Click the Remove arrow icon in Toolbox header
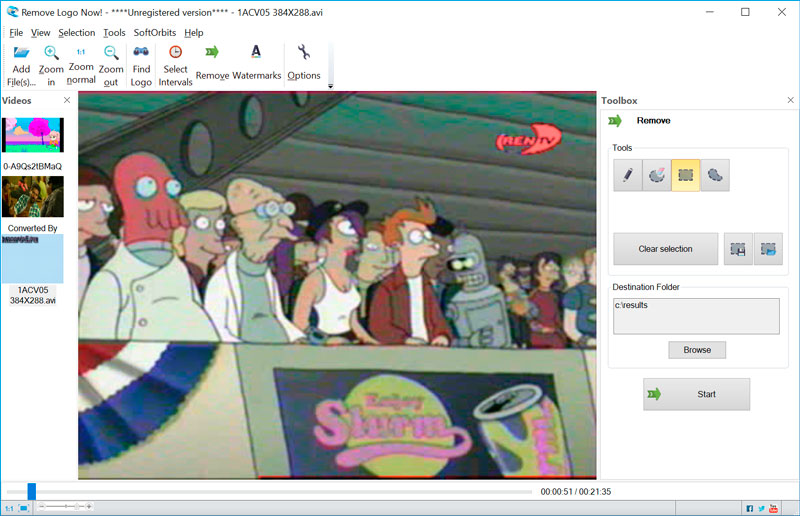The height and width of the screenshot is (516, 800). 615,121
